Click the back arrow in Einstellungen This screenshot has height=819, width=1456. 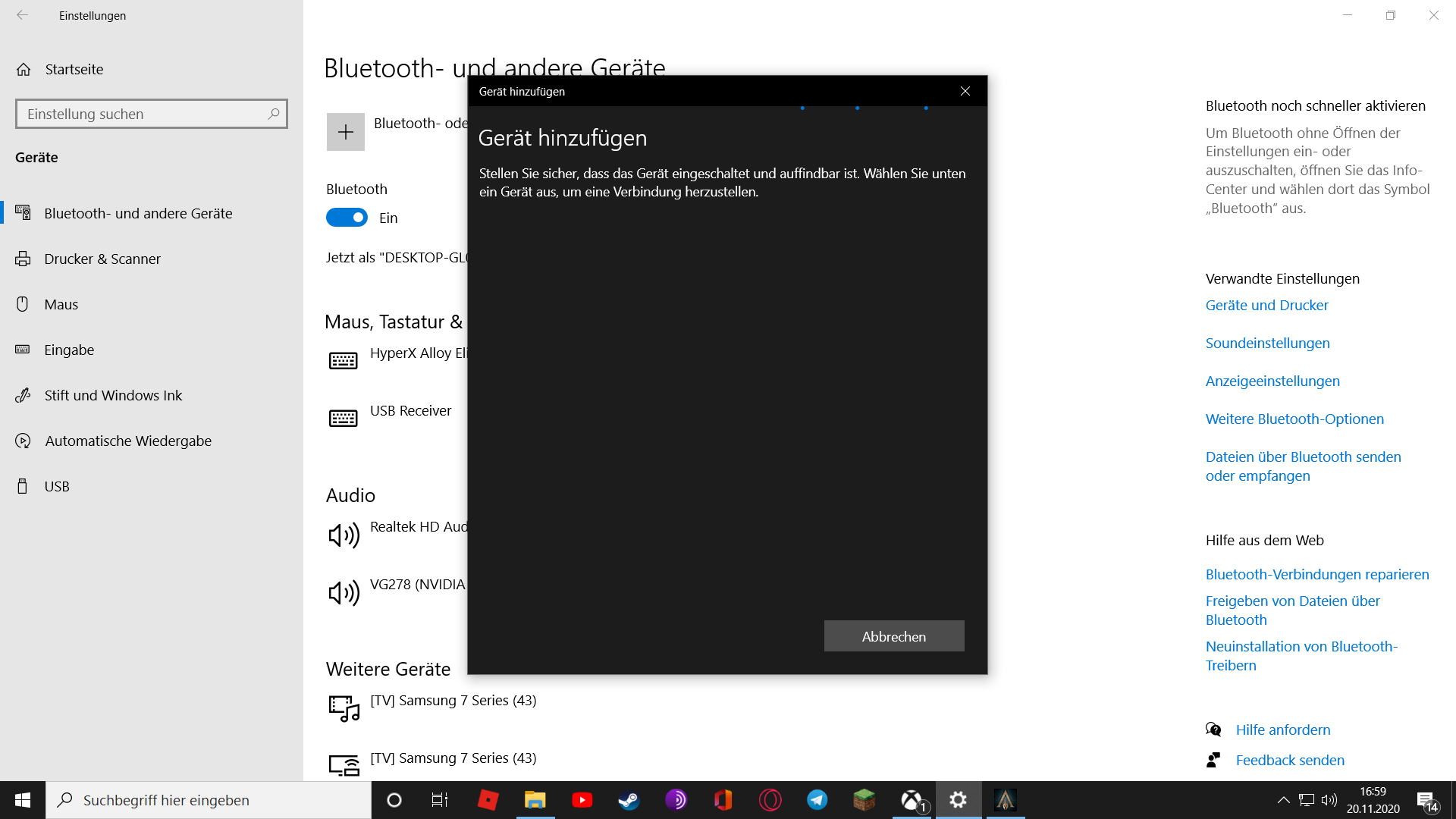coord(23,15)
